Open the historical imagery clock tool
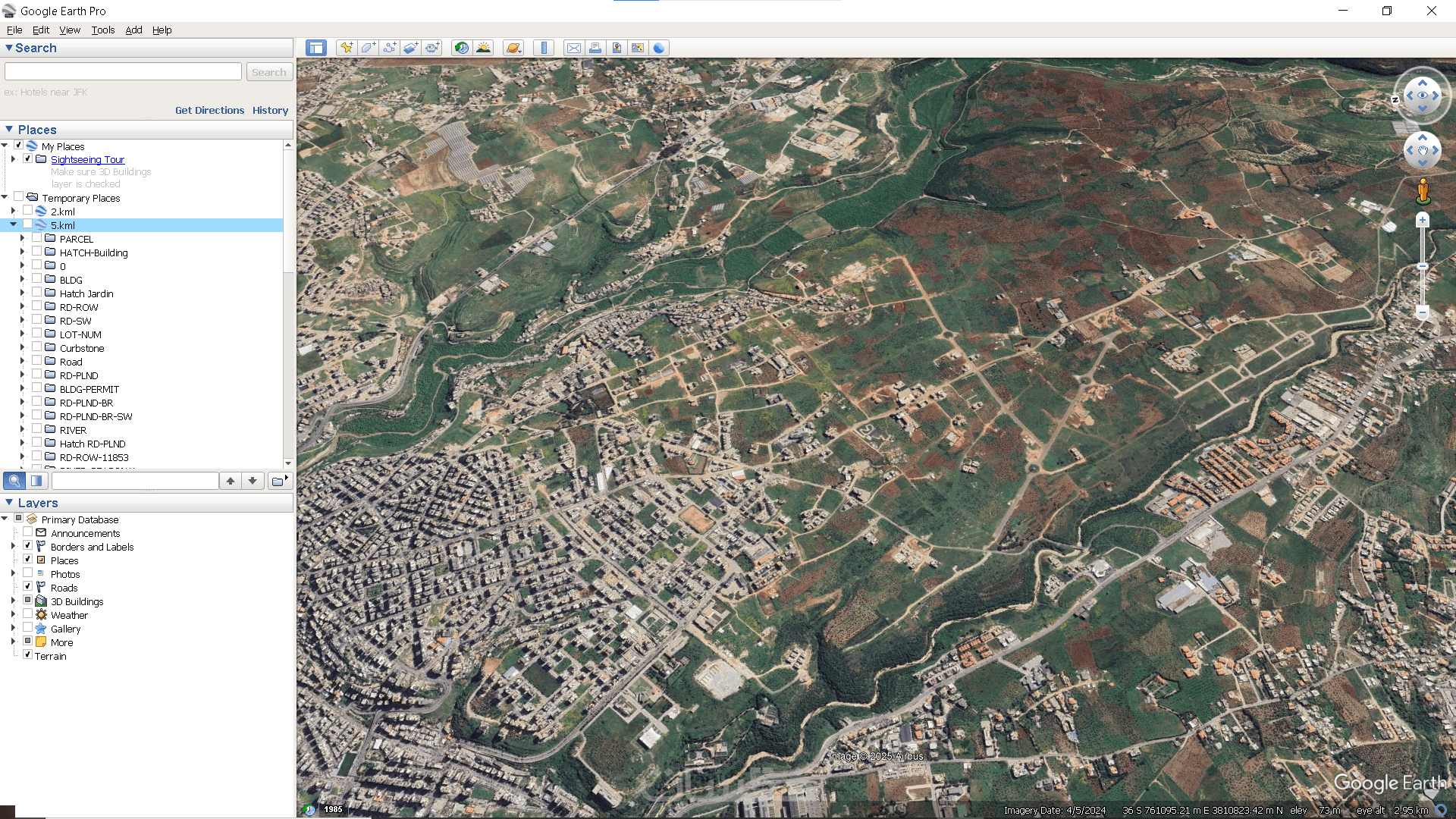 (x=461, y=48)
